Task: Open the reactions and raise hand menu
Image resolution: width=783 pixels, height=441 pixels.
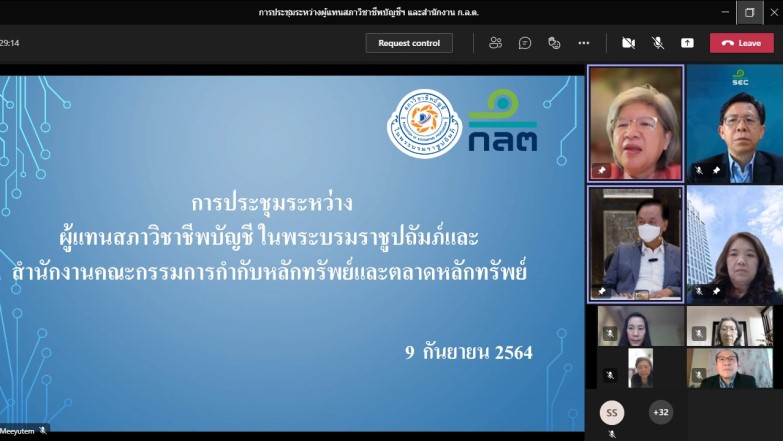Action: pyautogui.click(x=554, y=43)
